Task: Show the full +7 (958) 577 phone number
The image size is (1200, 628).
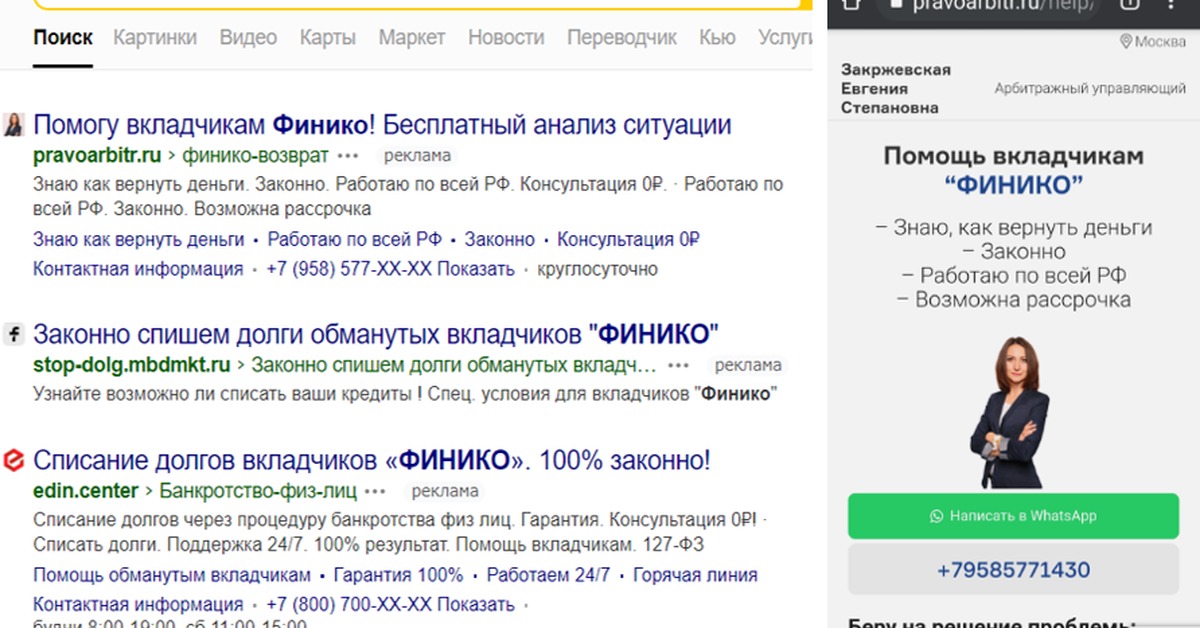Action: click(391, 269)
